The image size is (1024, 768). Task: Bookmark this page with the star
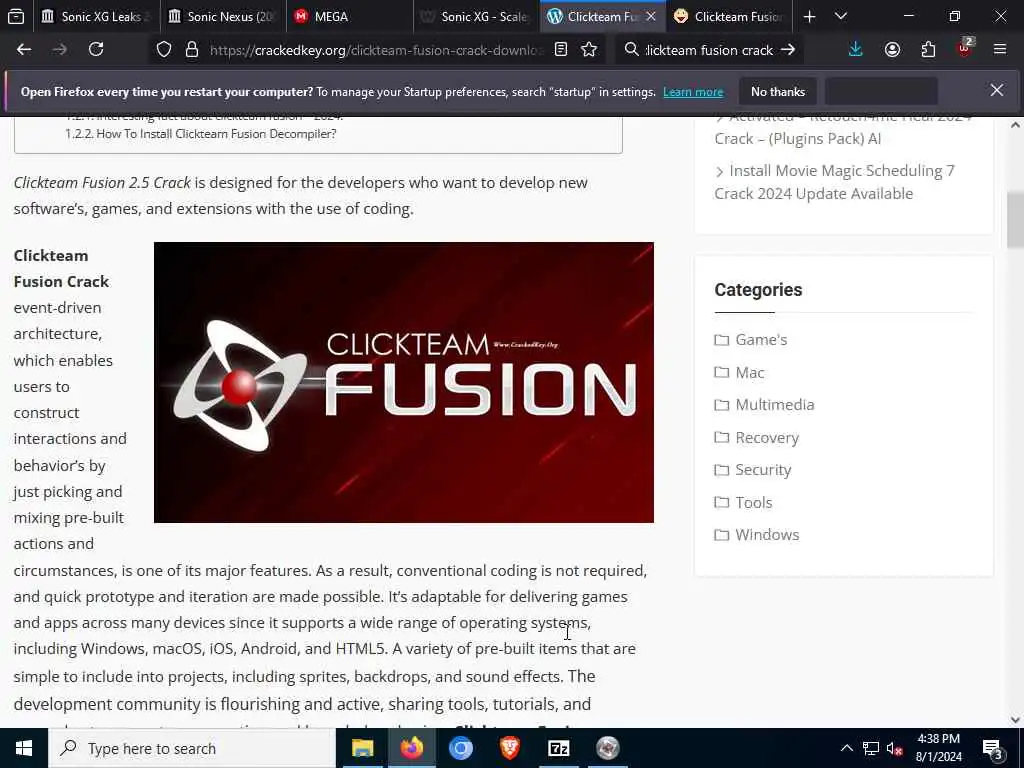point(589,50)
